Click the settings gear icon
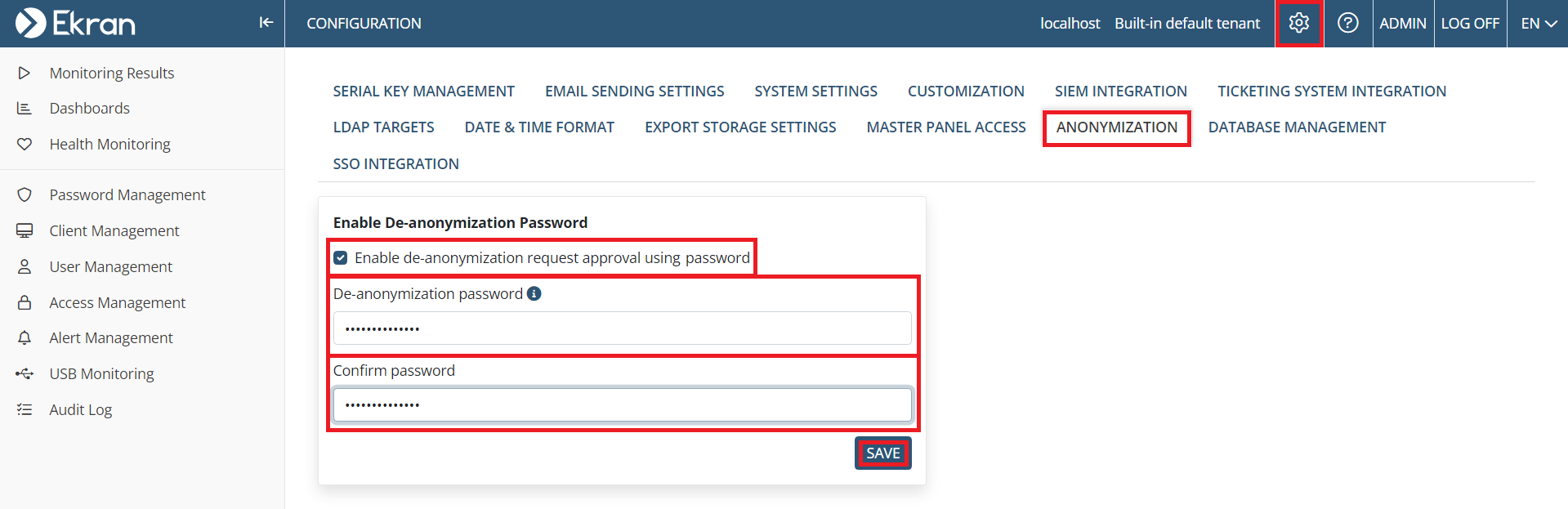Screen dimensions: 1568x509 1298,23
